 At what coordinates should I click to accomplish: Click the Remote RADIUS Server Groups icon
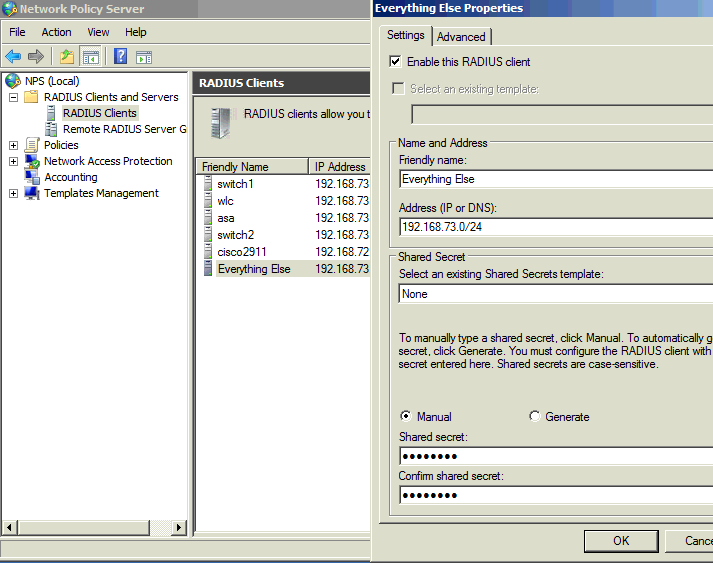[x=52, y=129]
